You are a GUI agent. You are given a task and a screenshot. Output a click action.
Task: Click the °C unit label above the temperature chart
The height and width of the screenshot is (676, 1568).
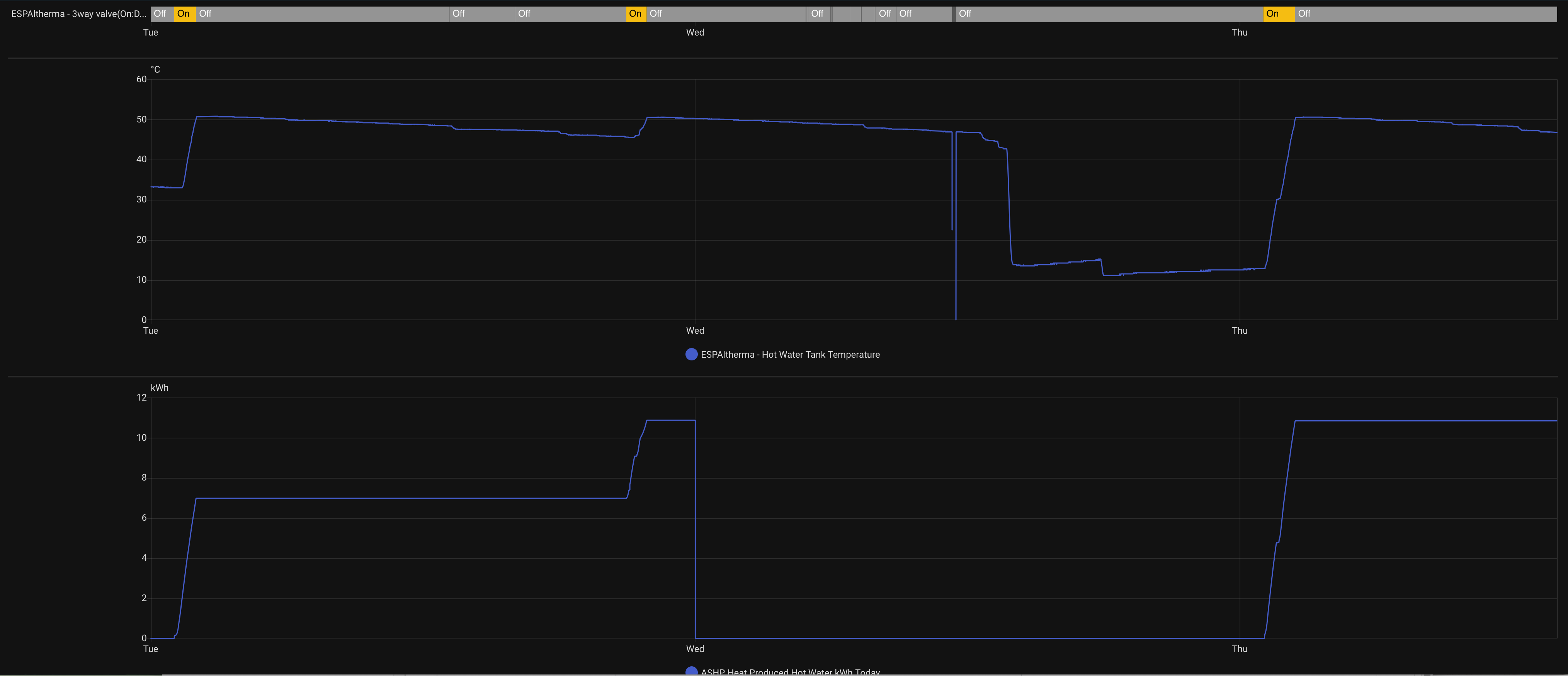(155, 70)
